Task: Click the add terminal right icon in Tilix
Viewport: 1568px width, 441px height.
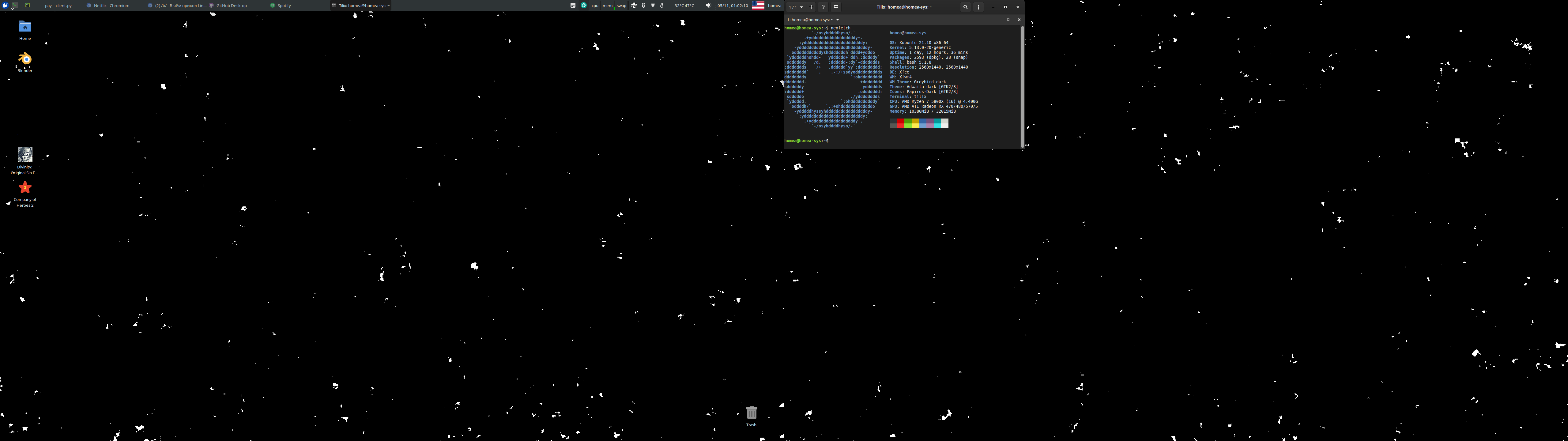Action: 823,7
